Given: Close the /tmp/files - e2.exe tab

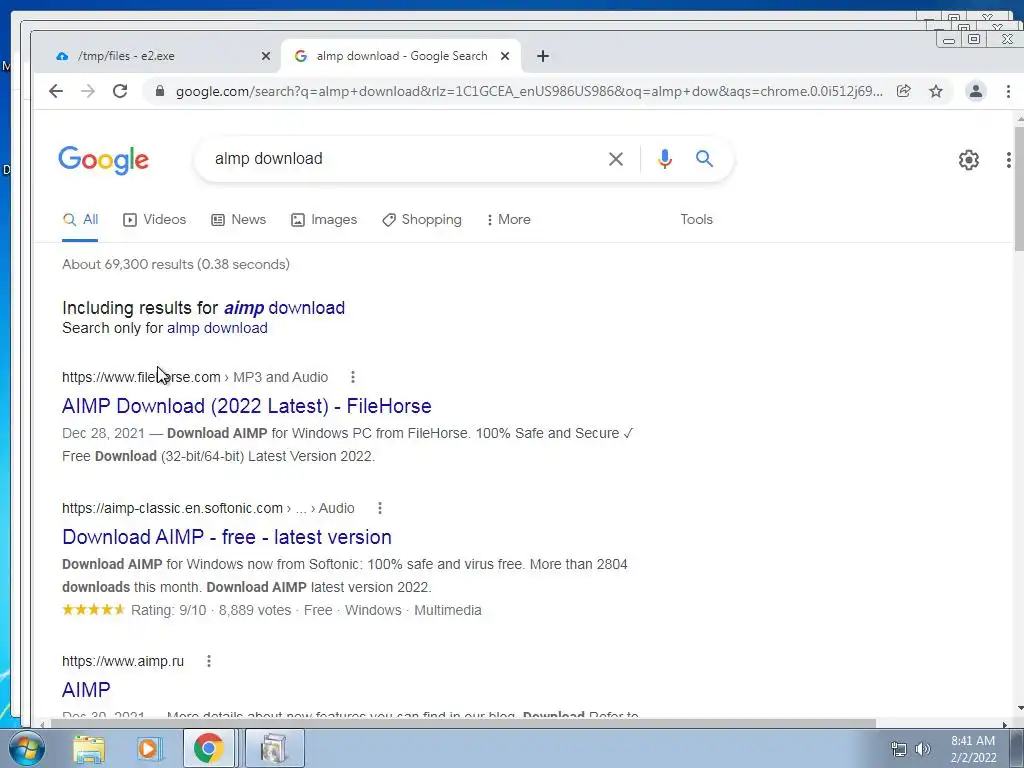Looking at the screenshot, I should pos(266,56).
